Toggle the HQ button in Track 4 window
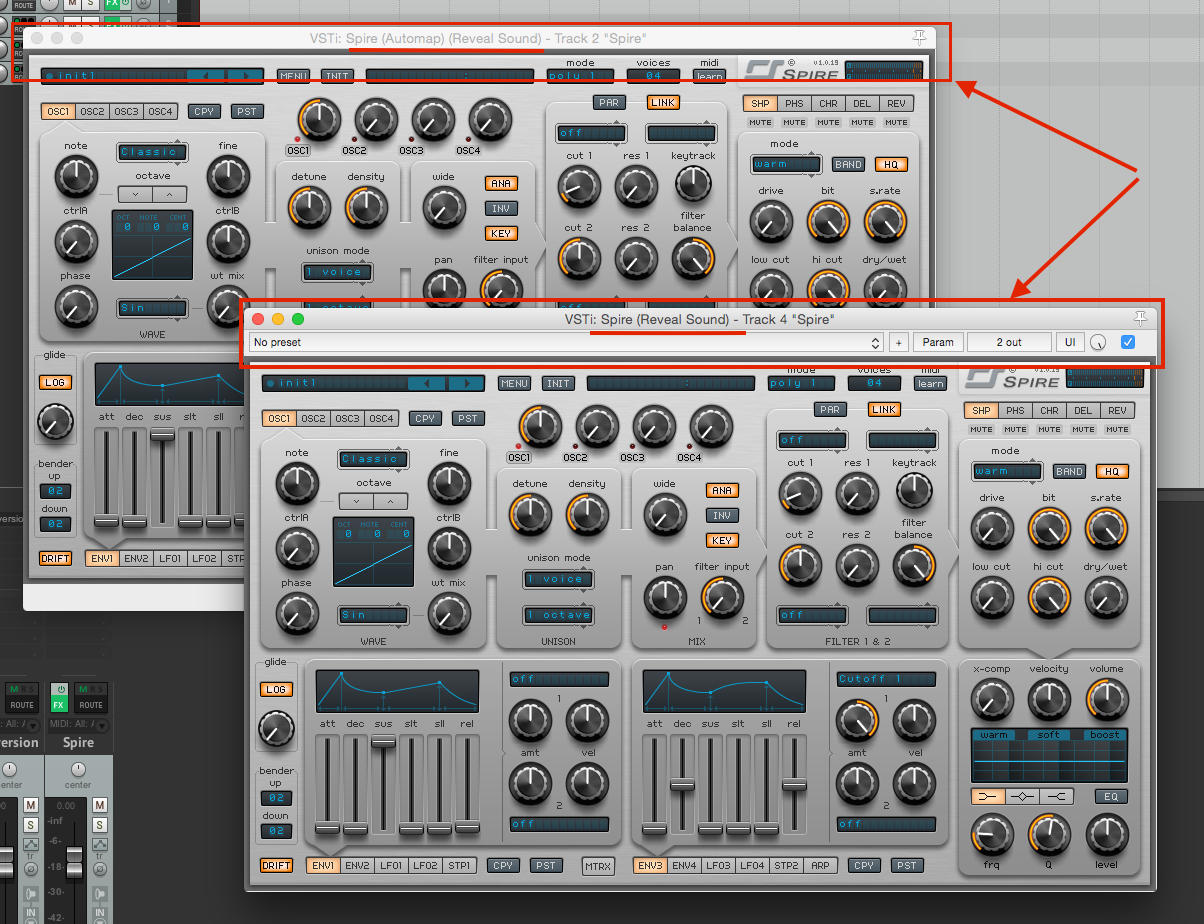Viewport: 1204px width, 924px height. pos(1111,471)
